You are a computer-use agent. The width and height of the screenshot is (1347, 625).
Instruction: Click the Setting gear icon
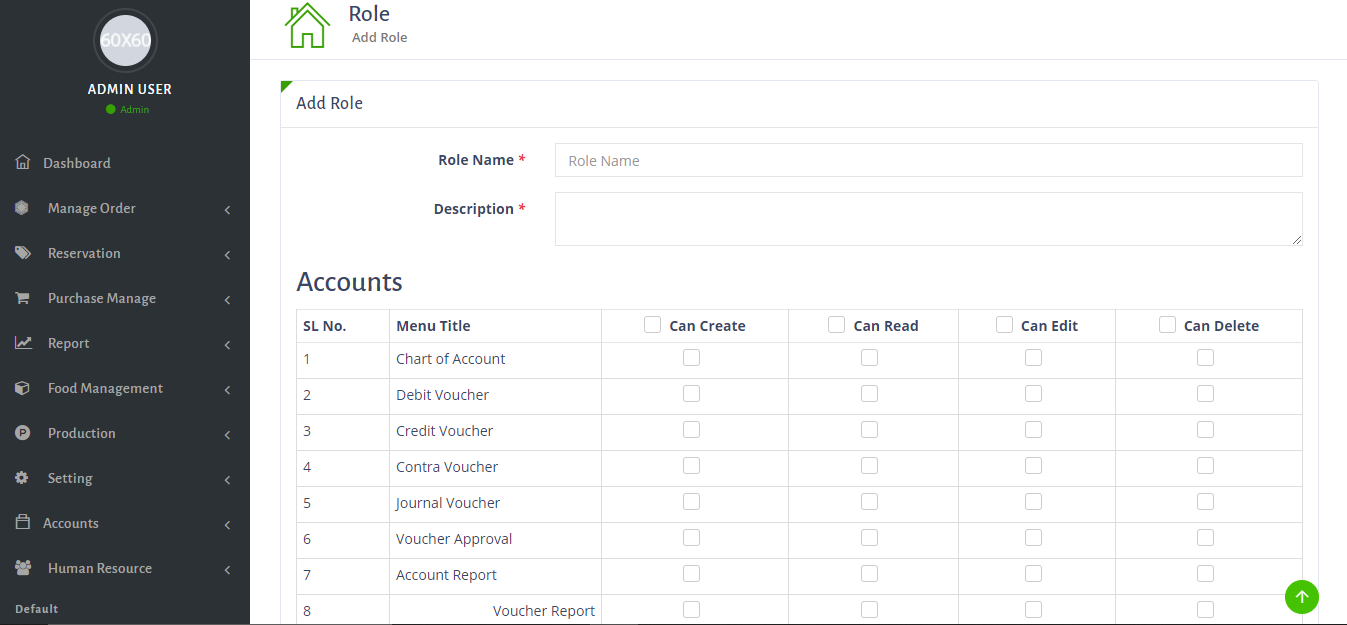[22, 478]
